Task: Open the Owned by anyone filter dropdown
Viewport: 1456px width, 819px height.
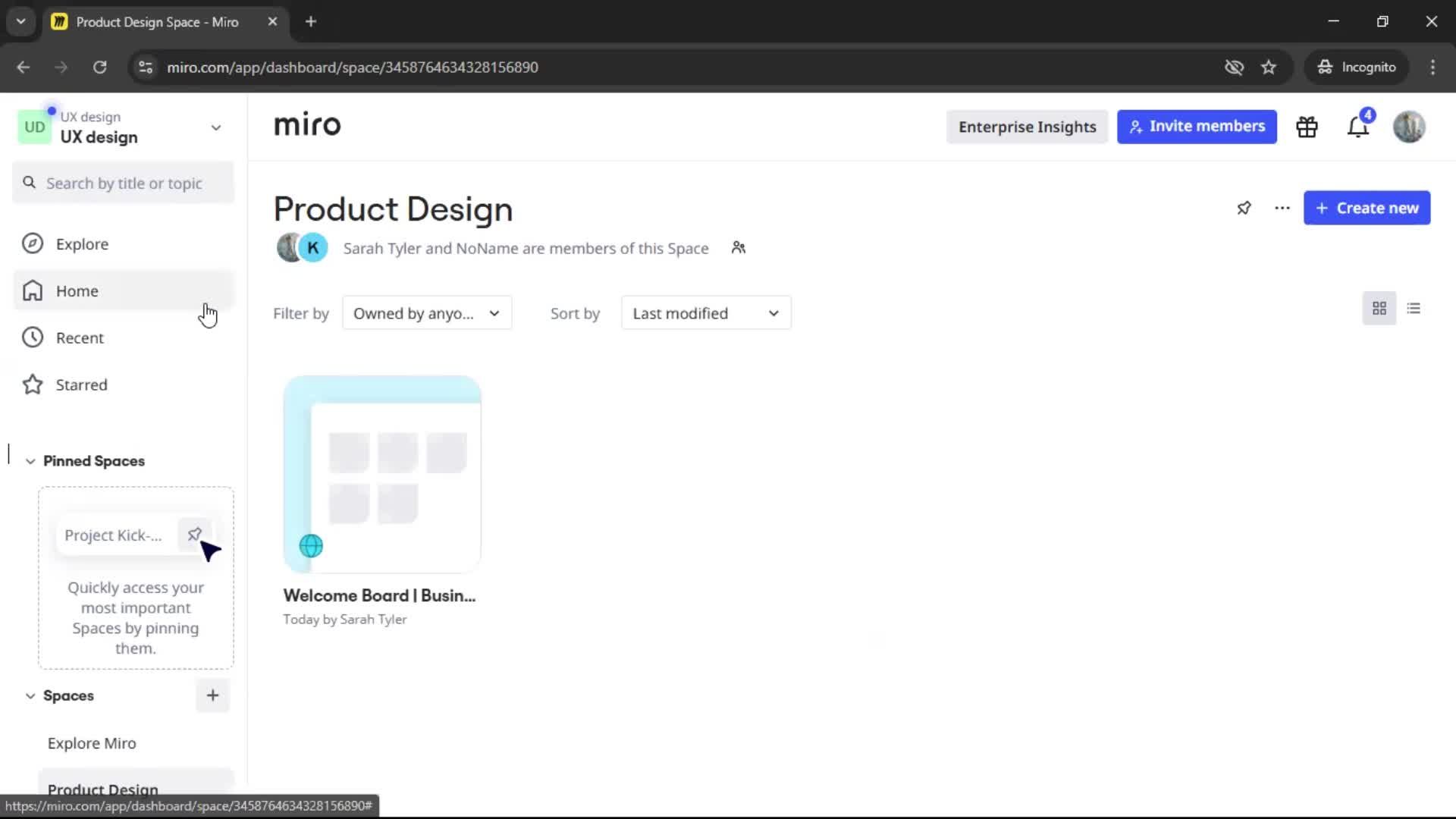Action: (x=427, y=313)
